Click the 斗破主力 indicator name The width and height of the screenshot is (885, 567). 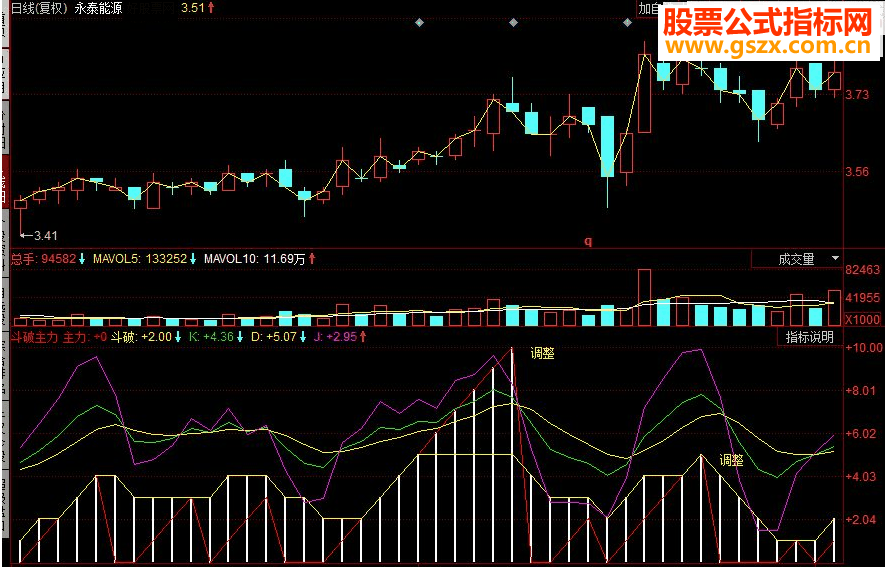click(34, 337)
